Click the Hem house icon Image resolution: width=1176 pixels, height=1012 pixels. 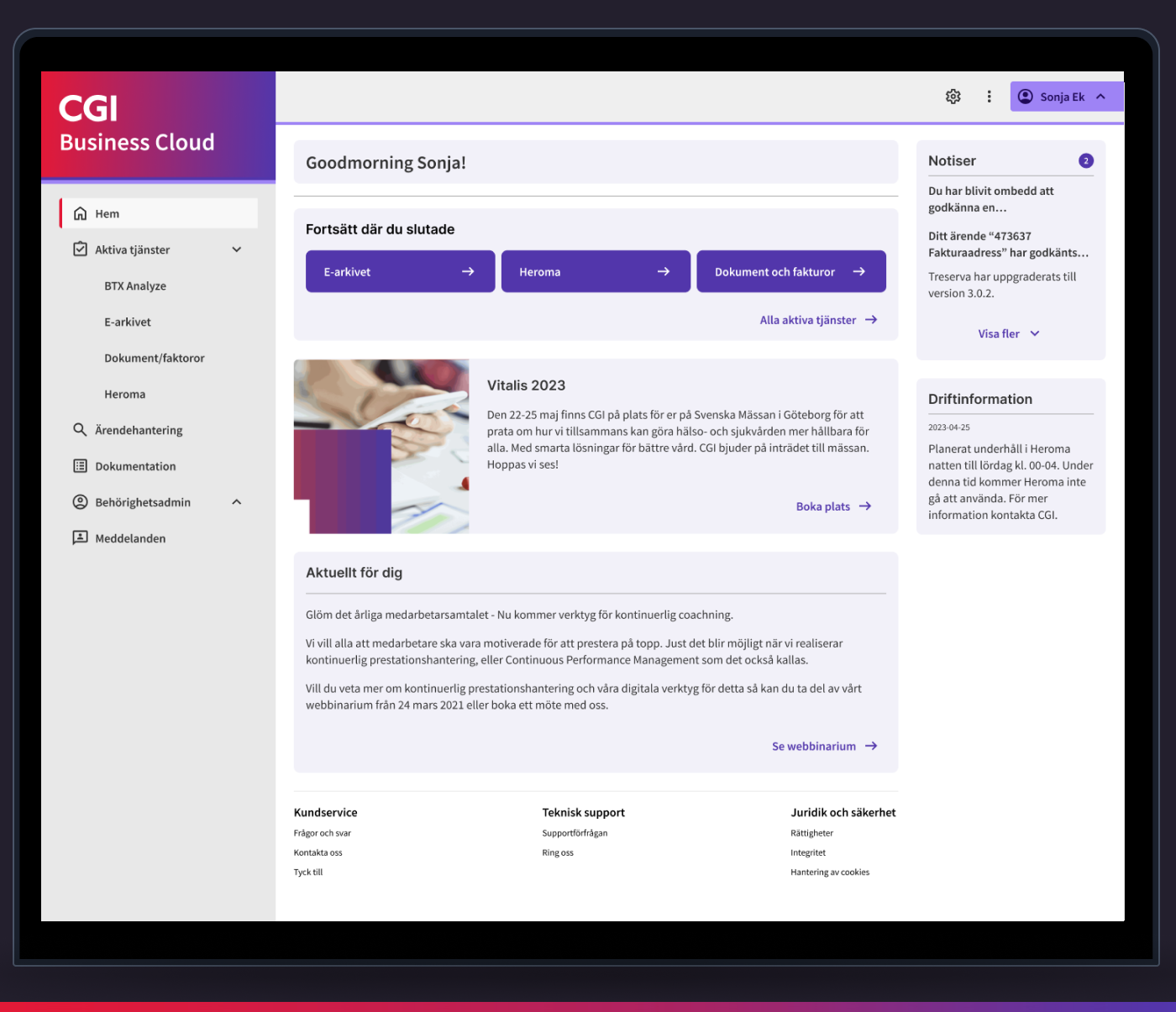pyautogui.click(x=80, y=213)
